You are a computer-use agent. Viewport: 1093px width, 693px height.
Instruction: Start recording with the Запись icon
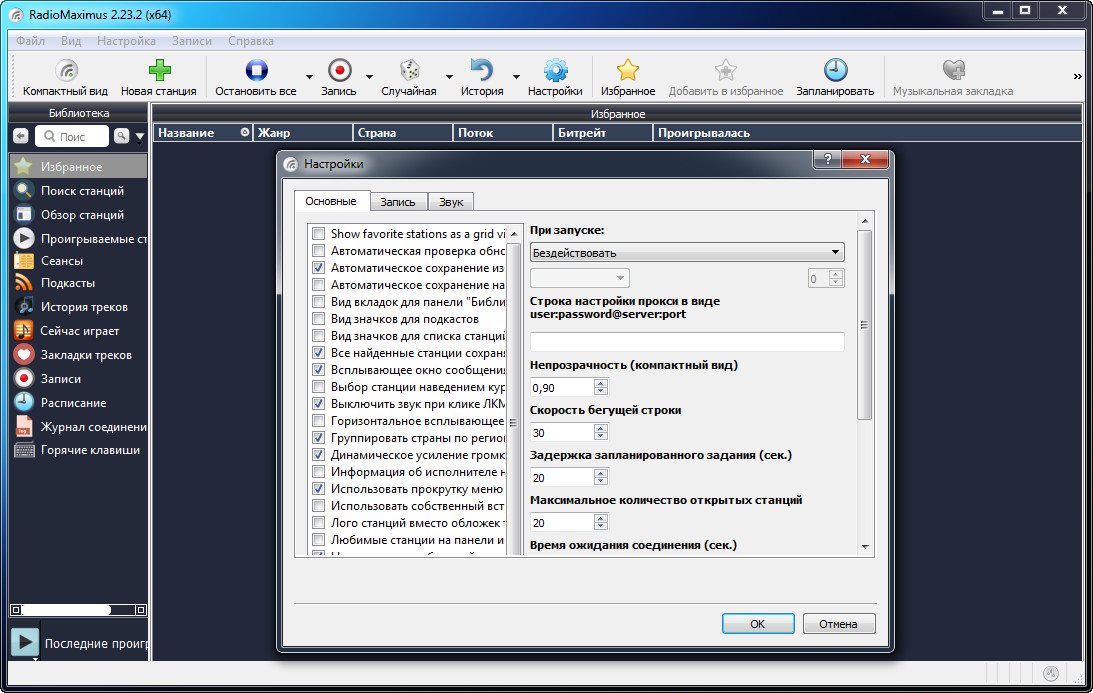pyautogui.click(x=339, y=70)
